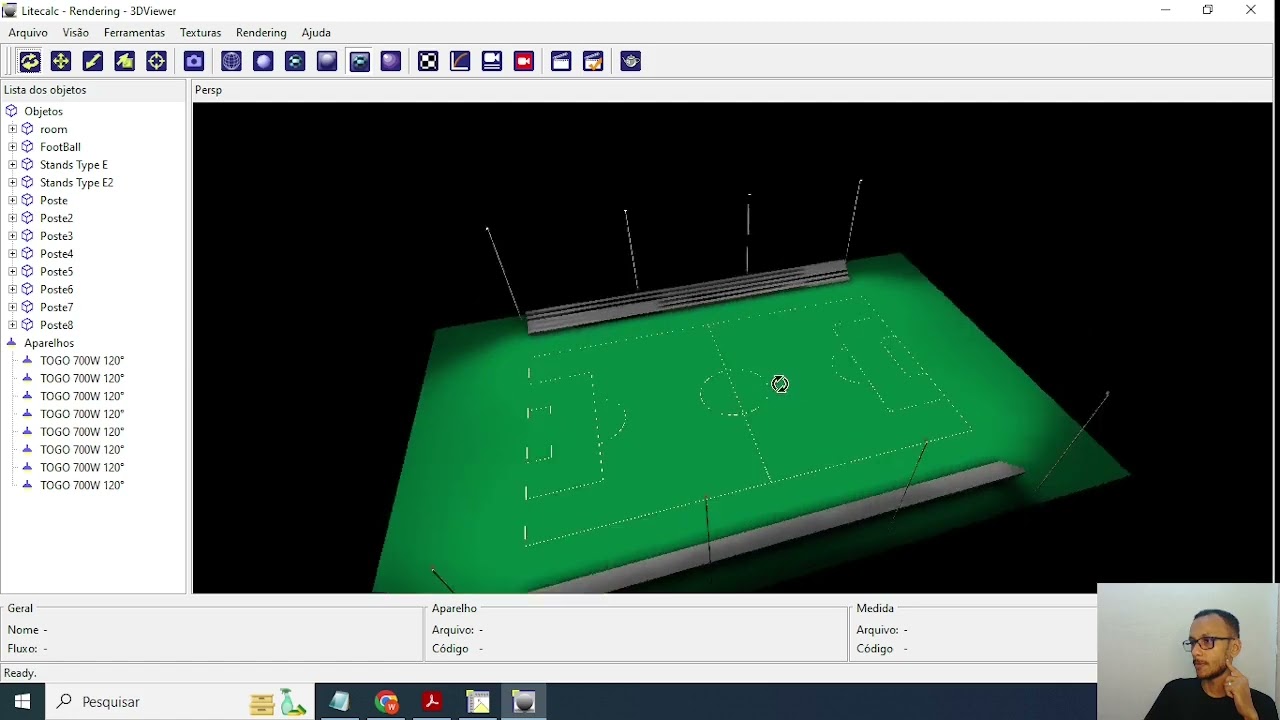Select the FootBall object label
Viewport: 1280px width, 720px height.
point(60,147)
